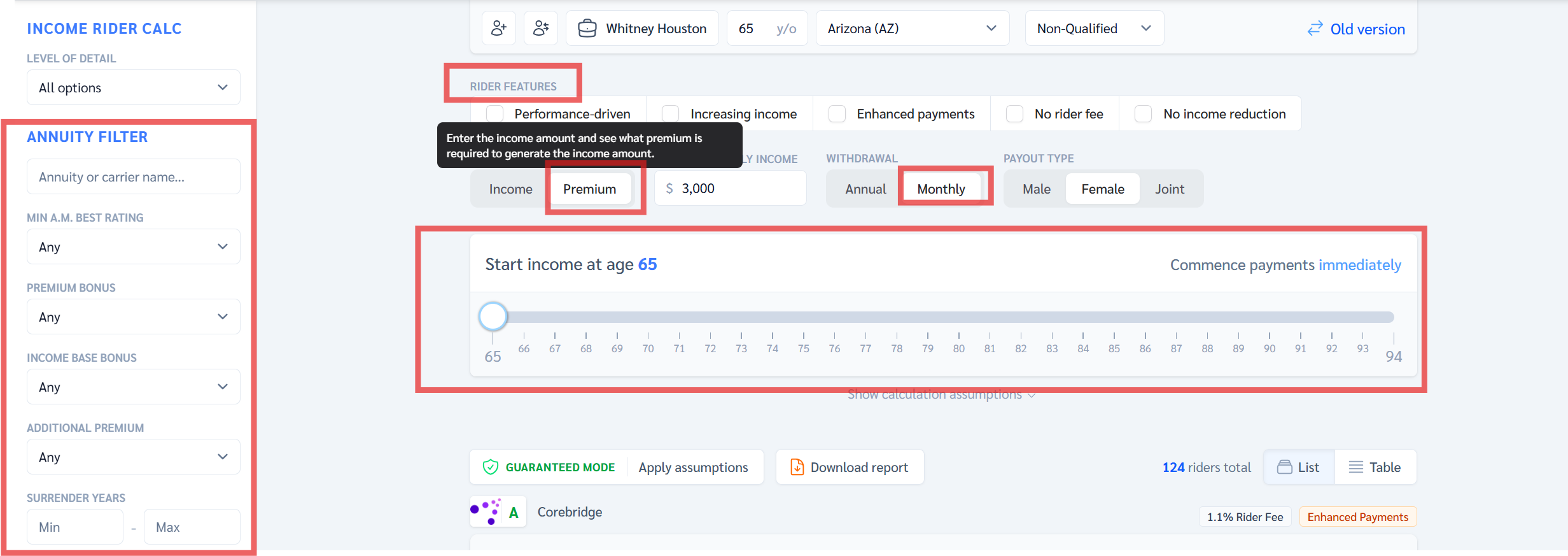Image resolution: width=1568 pixels, height=556 pixels.
Task: Enable the Performance-driven rider feature
Action: tap(494, 113)
